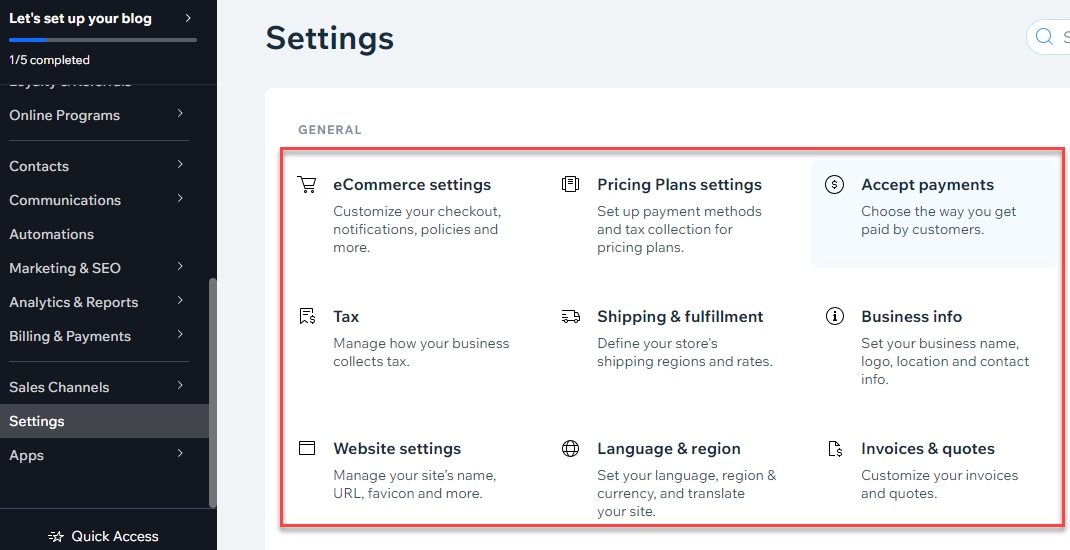The image size is (1070, 550).
Task: Expand the Apps menu chevron
Action: point(180,454)
